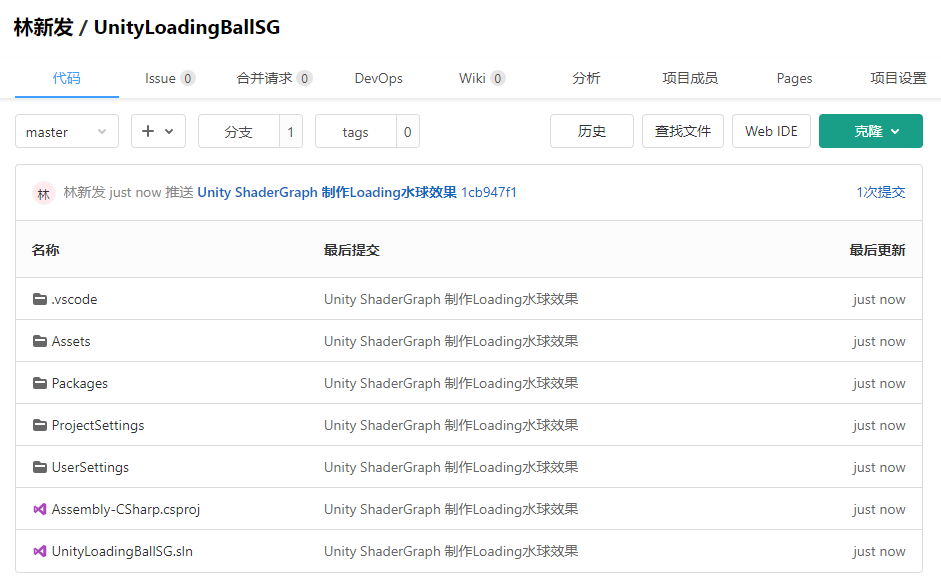Image resolution: width=941 pixels, height=582 pixels.
Task: Open the Assets folder
Action: 71,341
